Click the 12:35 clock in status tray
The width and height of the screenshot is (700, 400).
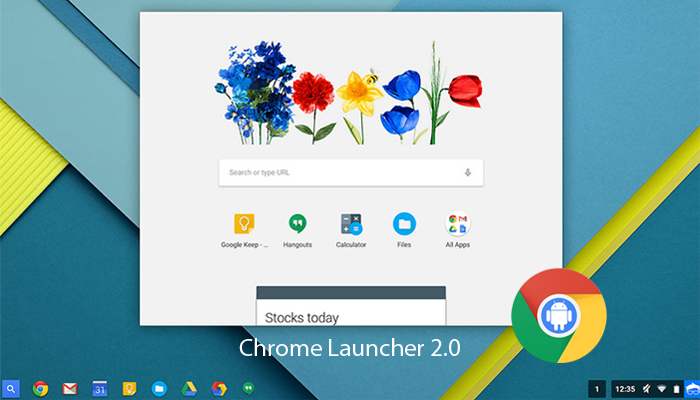click(625, 388)
